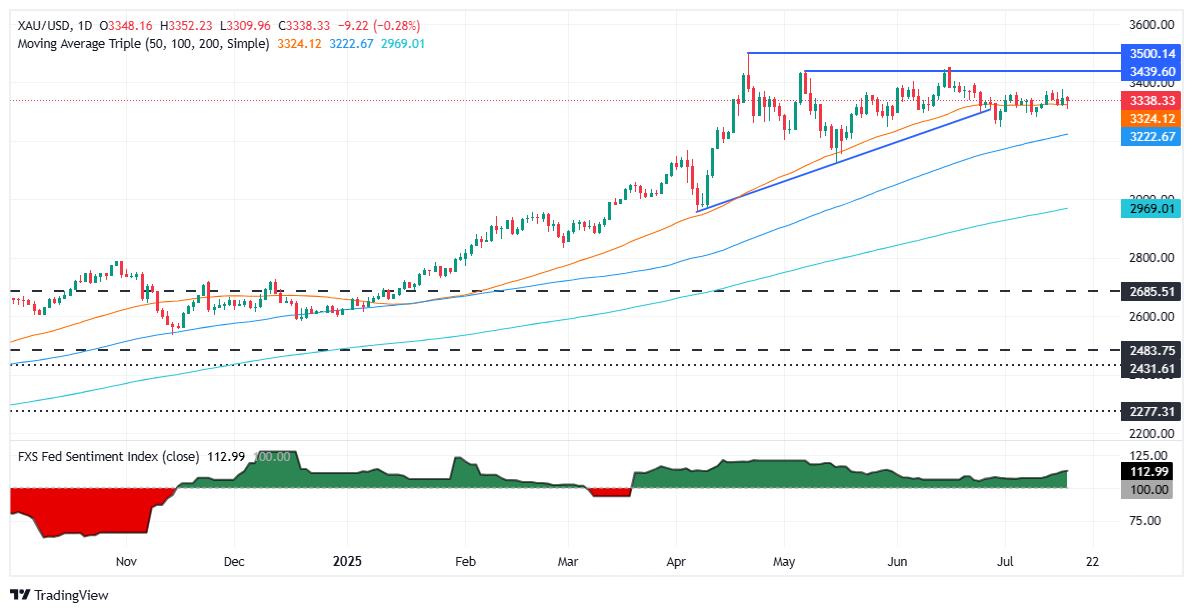Click the TradingView logo icon

[20, 595]
